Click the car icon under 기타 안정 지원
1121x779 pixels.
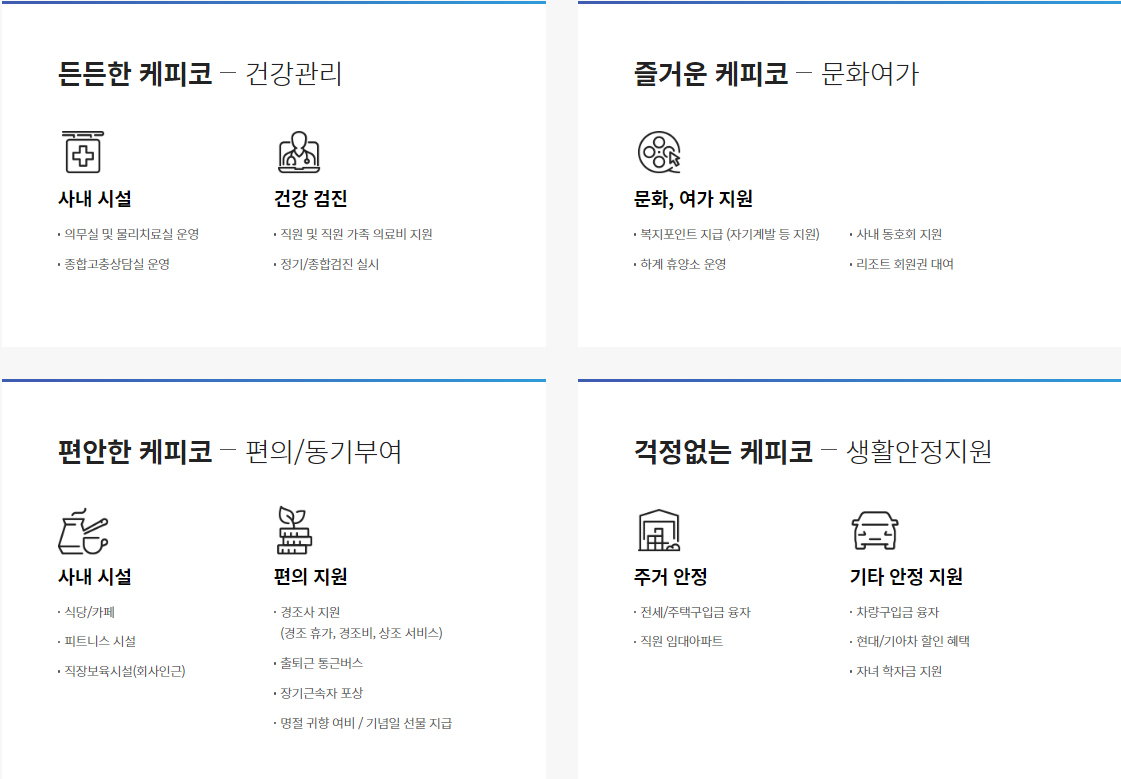point(873,532)
